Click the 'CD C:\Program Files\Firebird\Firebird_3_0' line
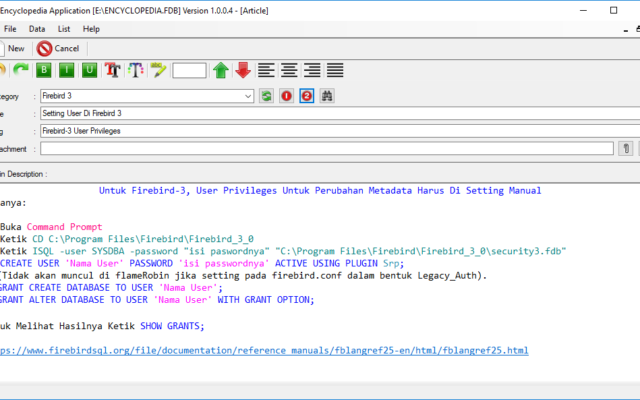The width and height of the screenshot is (640, 400). pos(143,239)
